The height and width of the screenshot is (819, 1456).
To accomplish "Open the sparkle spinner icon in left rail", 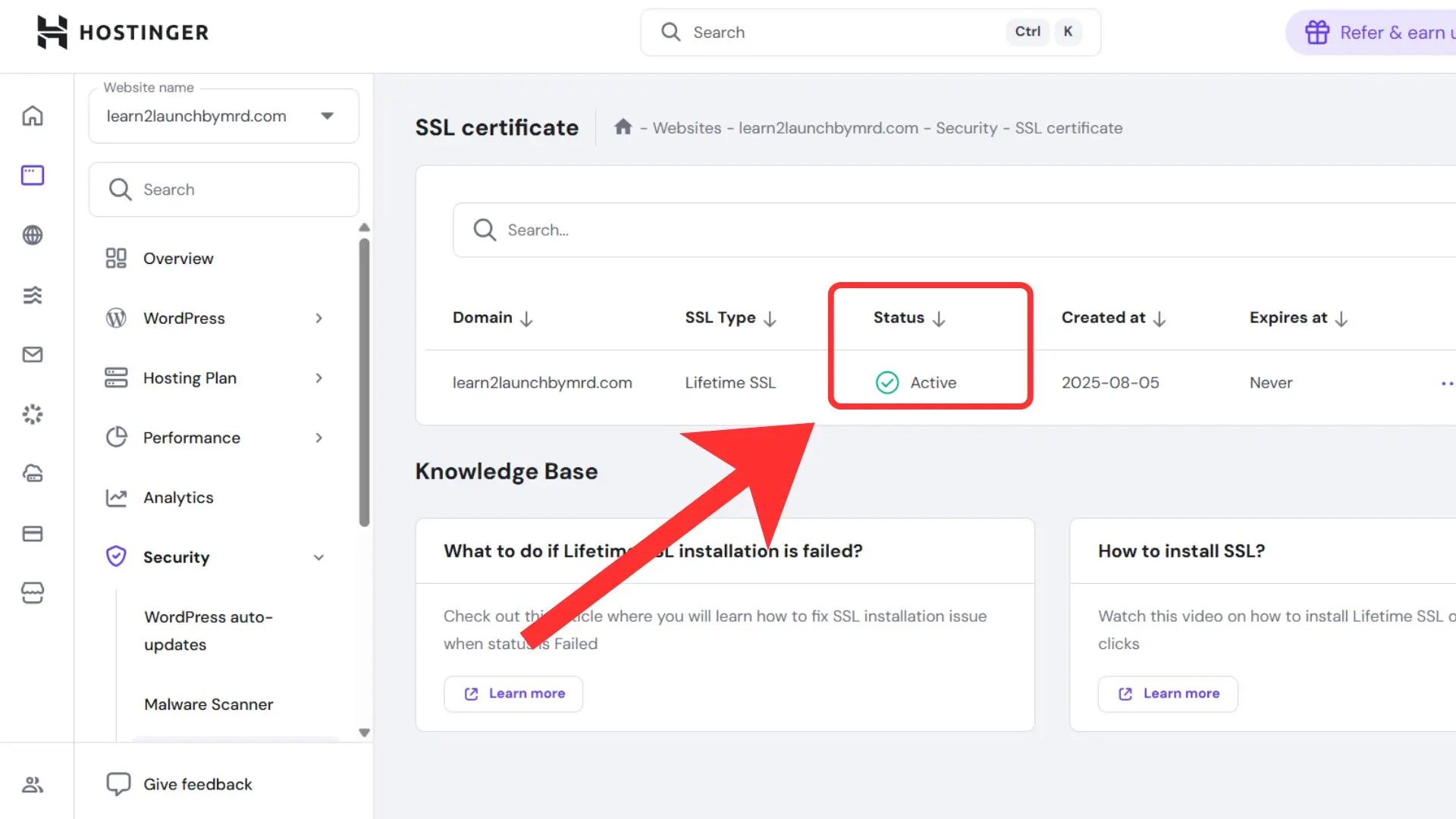I will (x=33, y=414).
